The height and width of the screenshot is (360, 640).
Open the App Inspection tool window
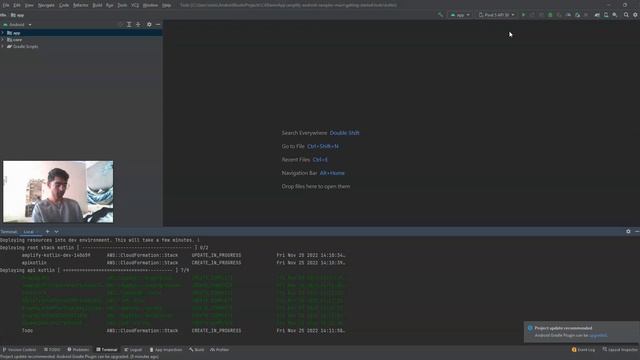(166, 350)
